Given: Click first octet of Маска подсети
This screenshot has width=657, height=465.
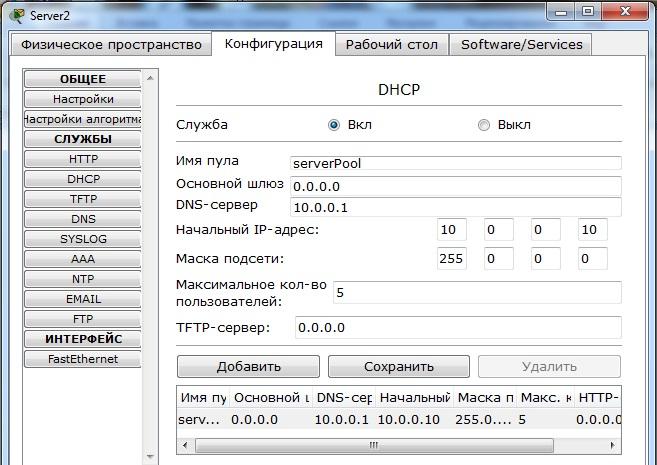Looking at the screenshot, I should pyautogui.click(x=452, y=258).
